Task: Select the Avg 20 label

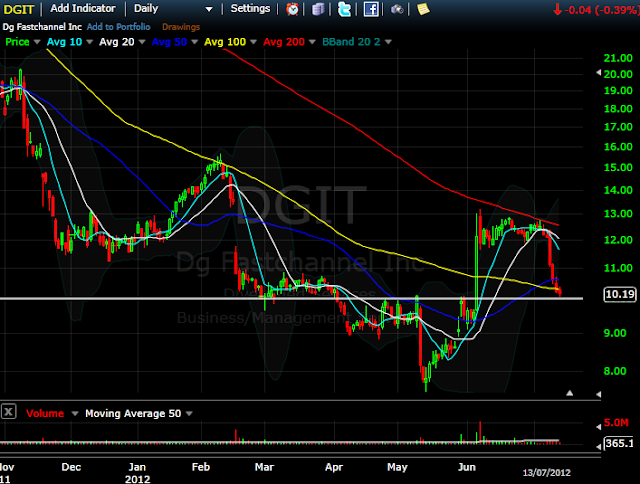Action: (117, 42)
